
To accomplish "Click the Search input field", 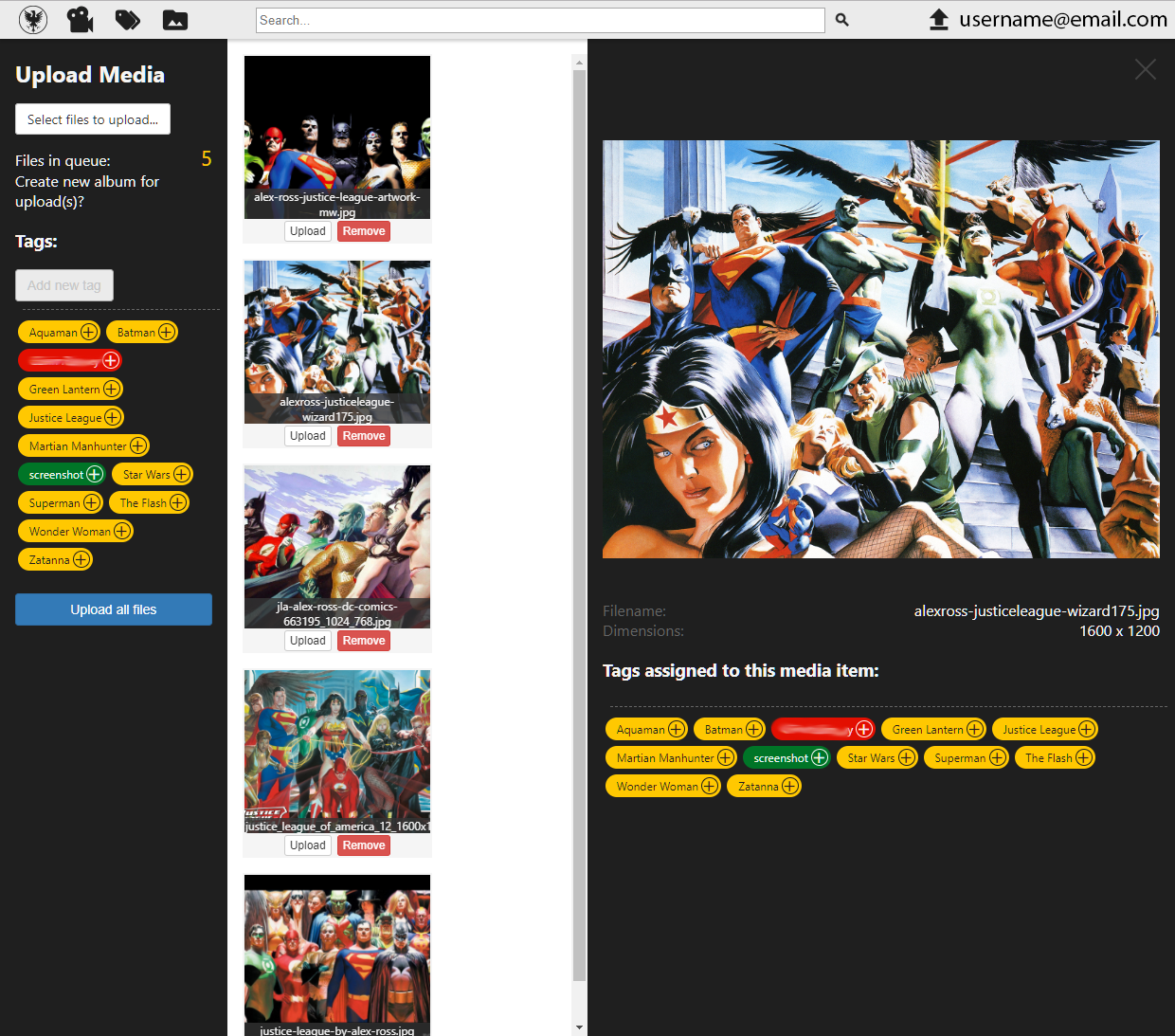I will point(540,20).
